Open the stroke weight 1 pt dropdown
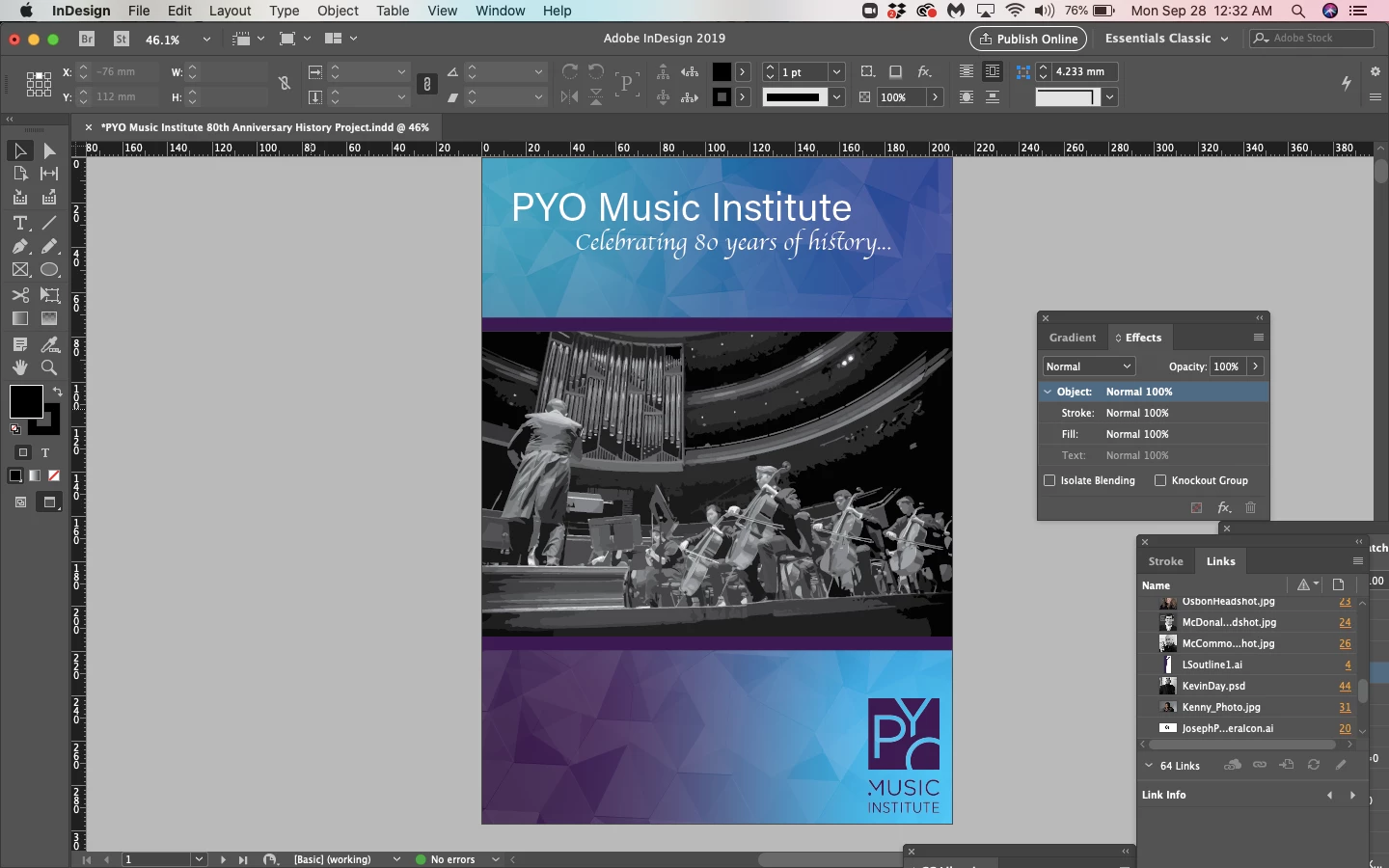The height and width of the screenshot is (868, 1389). pos(836,72)
